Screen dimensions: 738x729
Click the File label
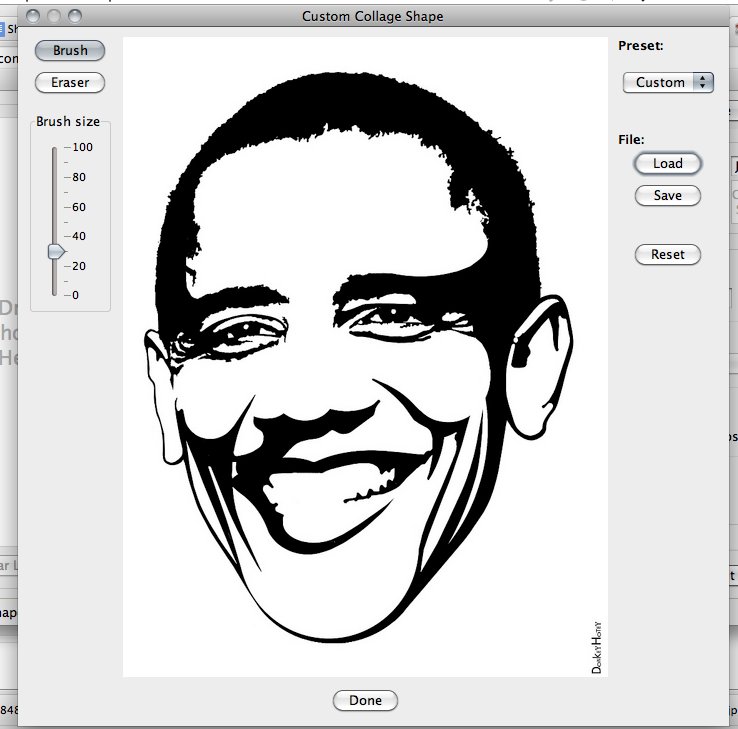point(631,140)
